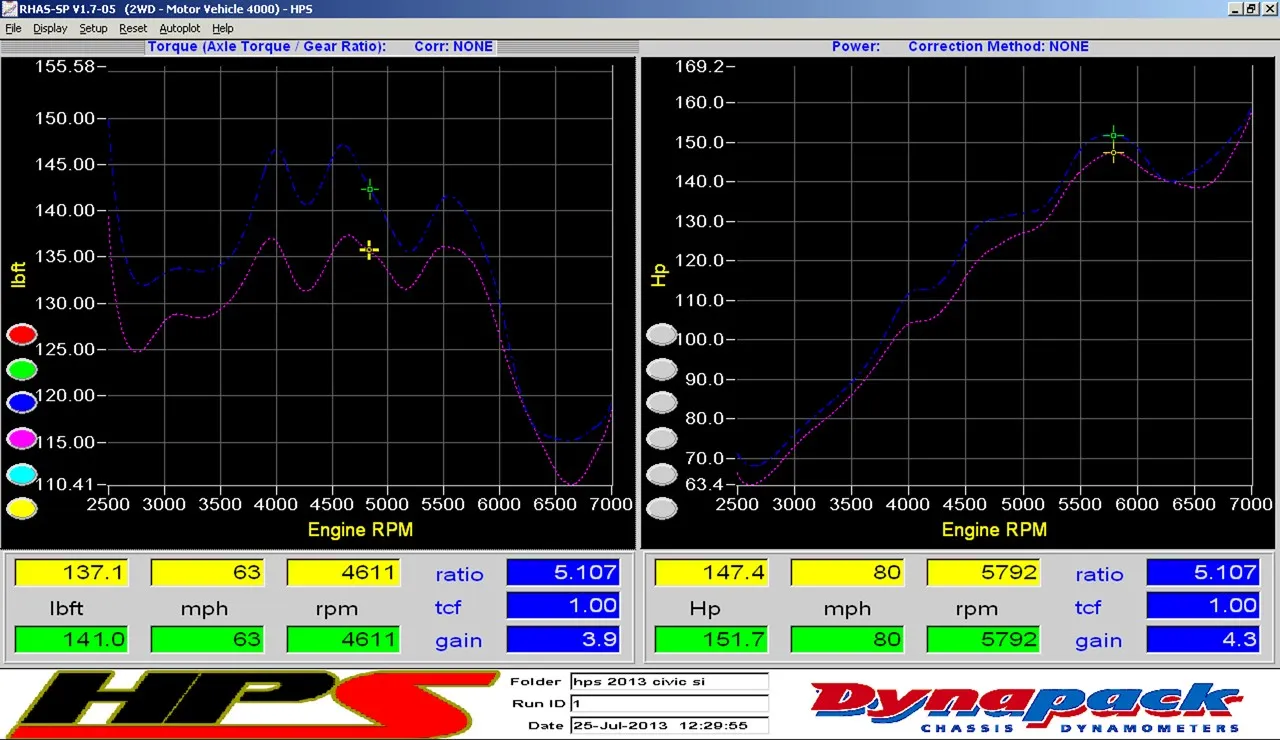Click torque green 63 mph value
Screen dimensions: 1280x740
tap(207, 640)
